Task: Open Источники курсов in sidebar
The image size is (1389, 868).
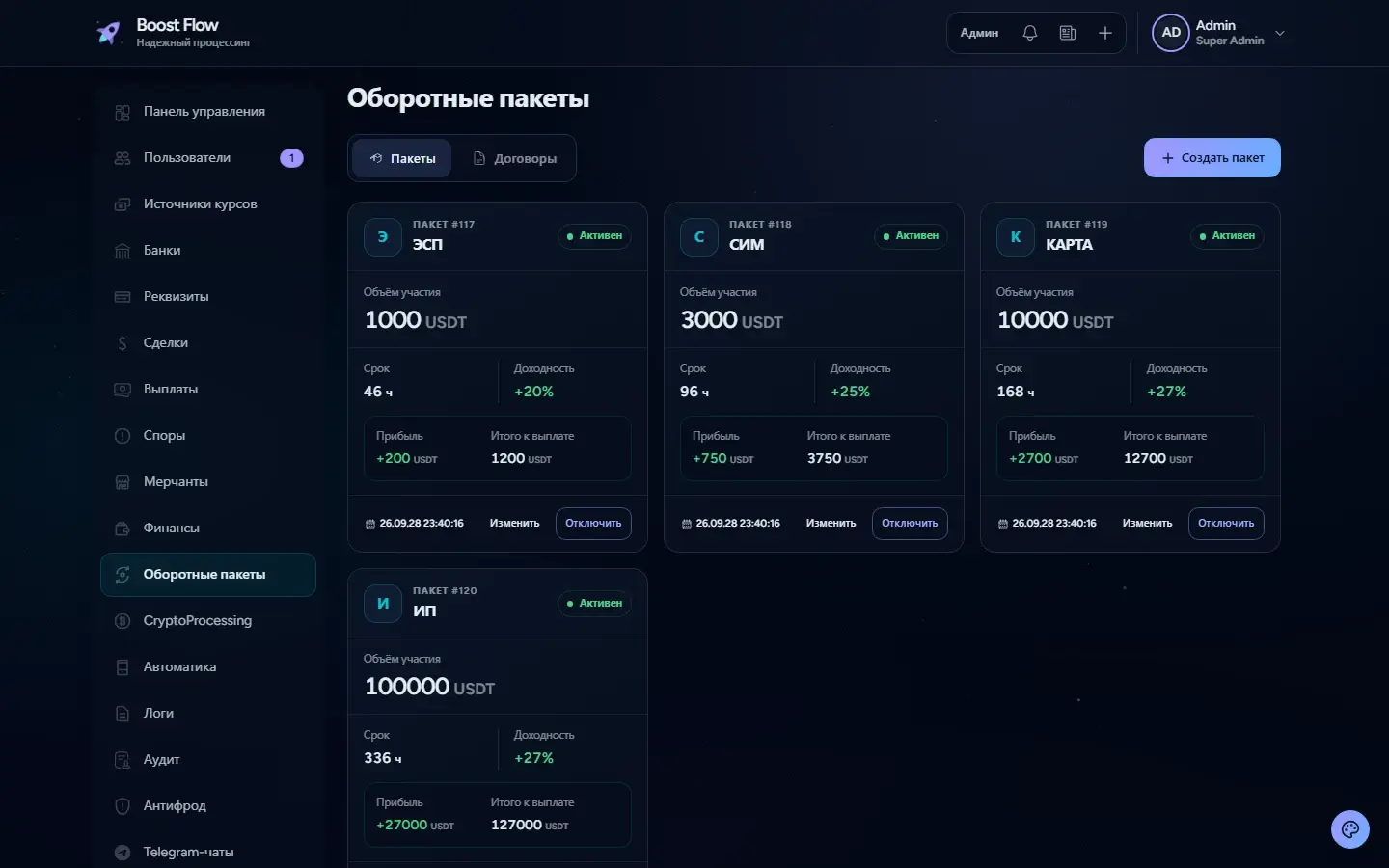Action: (208, 204)
